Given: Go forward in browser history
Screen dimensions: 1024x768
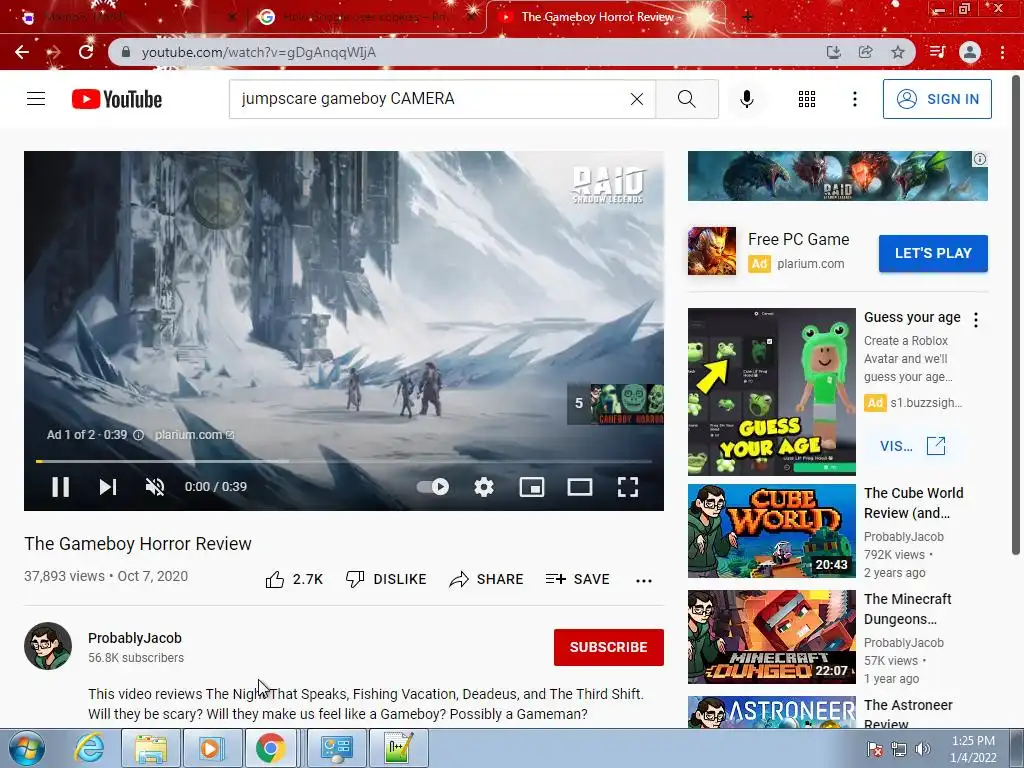Looking at the screenshot, I should [x=54, y=52].
